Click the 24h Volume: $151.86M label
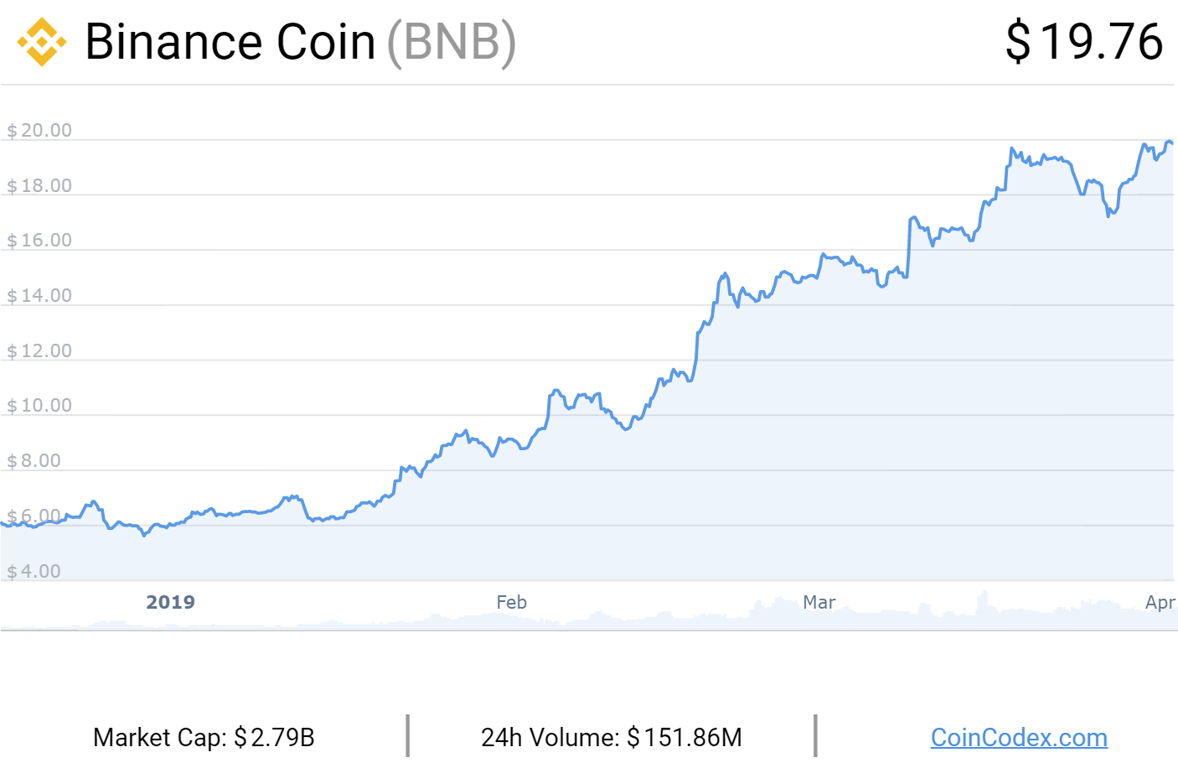The width and height of the screenshot is (1178, 768). [x=611, y=737]
